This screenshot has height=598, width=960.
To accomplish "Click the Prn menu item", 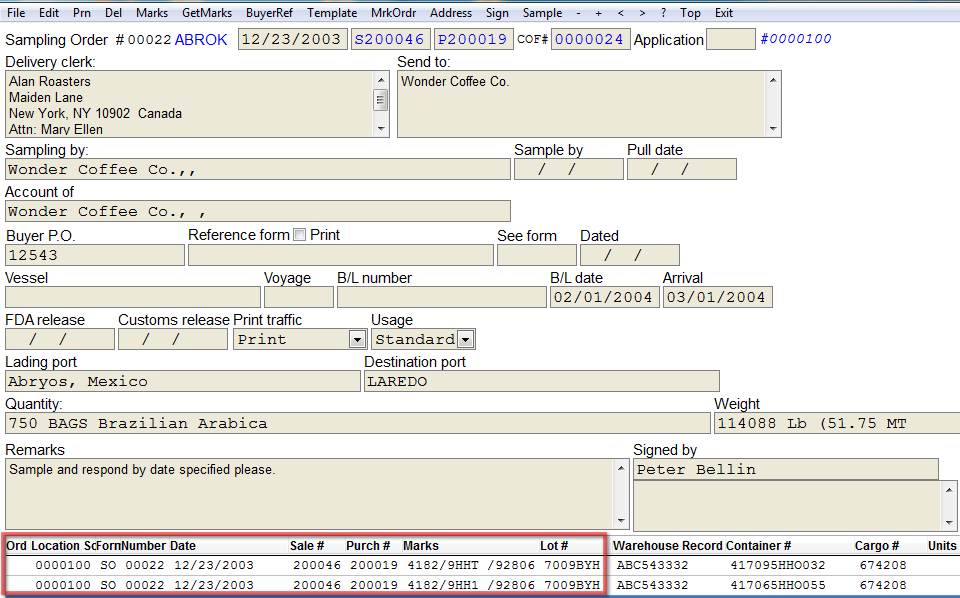I will (x=81, y=13).
